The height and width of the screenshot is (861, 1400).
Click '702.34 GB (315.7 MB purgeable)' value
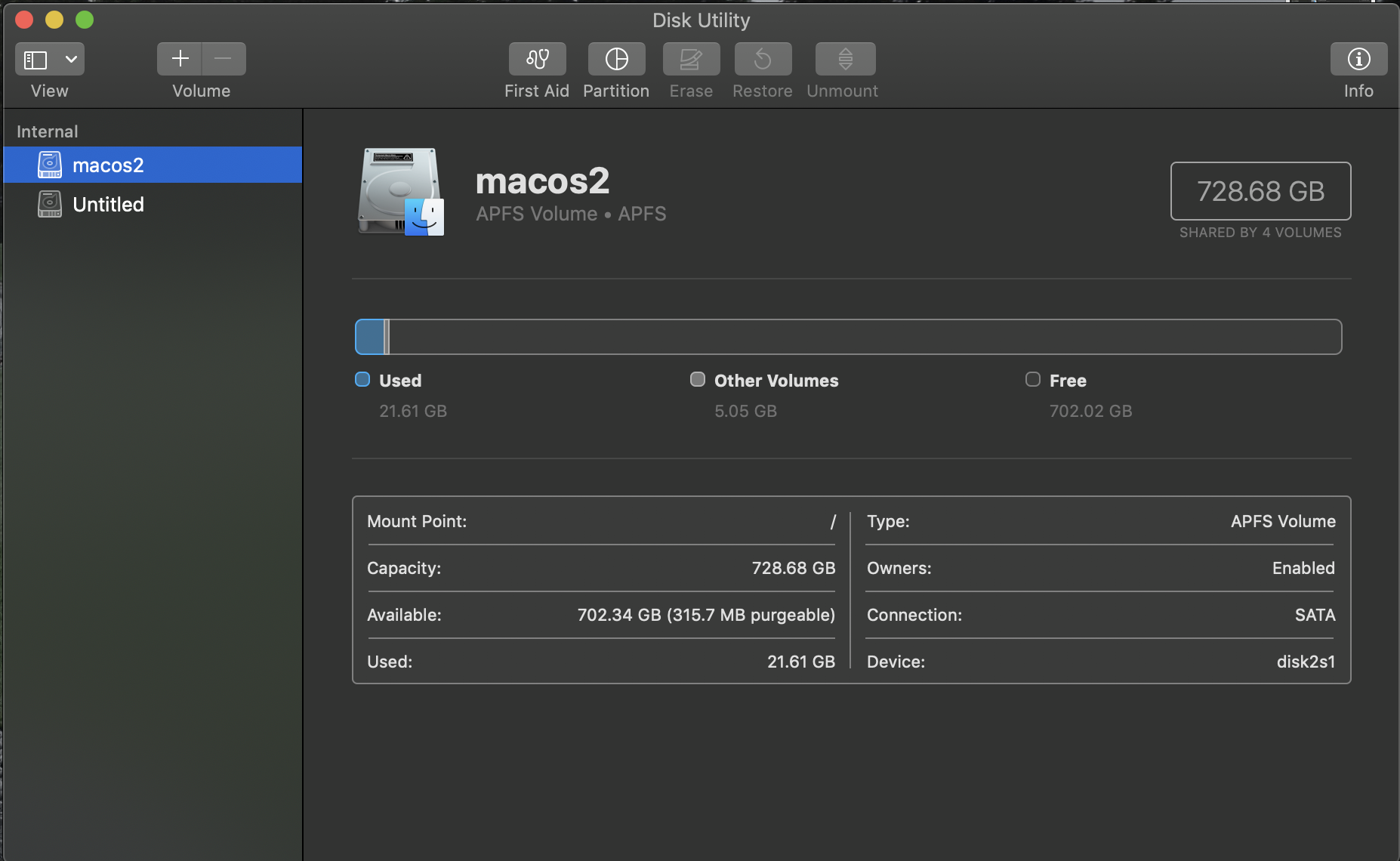[x=706, y=615]
